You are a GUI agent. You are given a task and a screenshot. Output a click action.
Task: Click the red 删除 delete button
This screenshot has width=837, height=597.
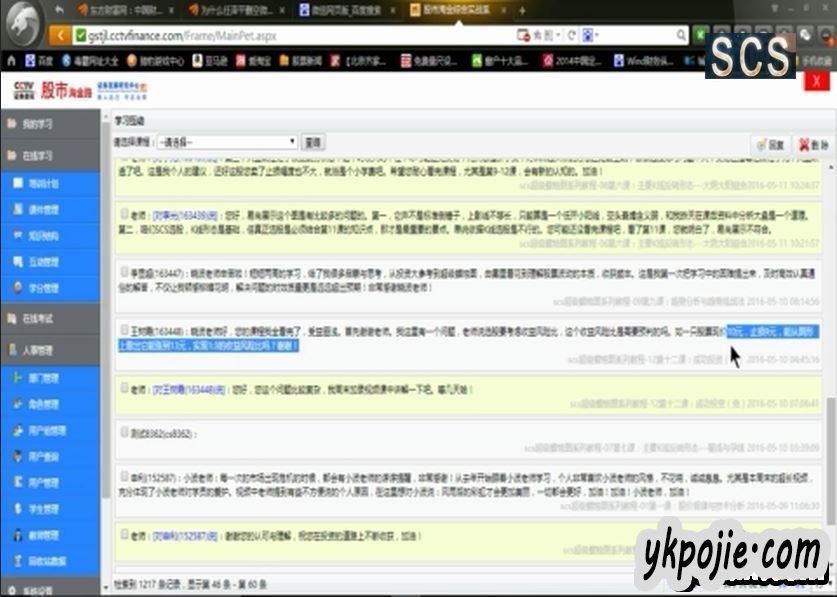(x=810, y=144)
